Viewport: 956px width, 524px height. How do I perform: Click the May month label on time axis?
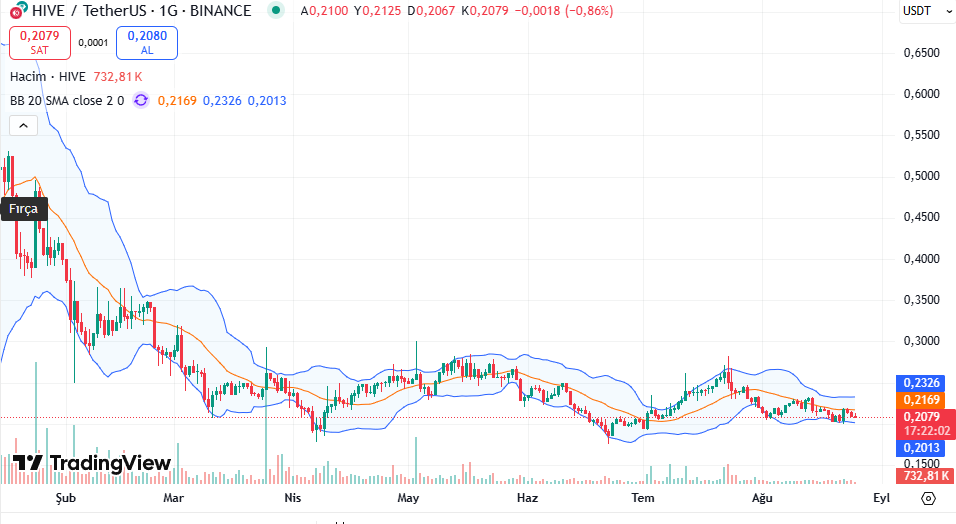[x=408, y=498]
